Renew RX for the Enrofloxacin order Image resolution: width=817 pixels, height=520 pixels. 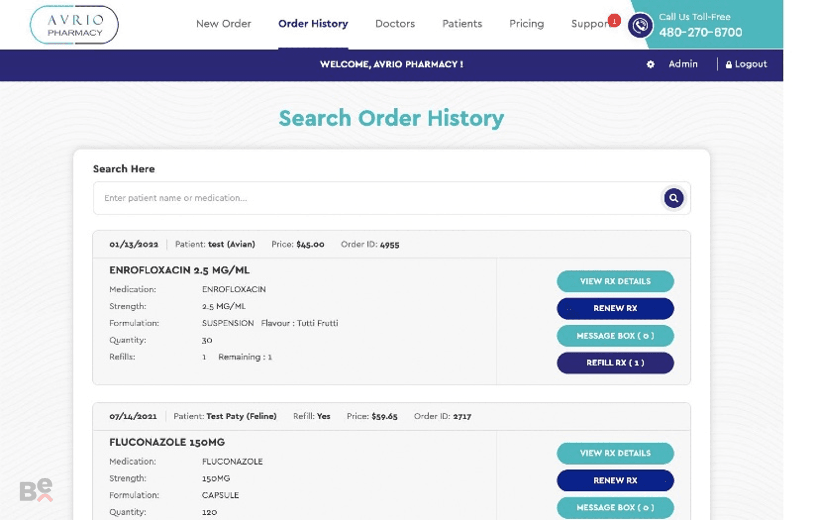tap(615, 308)
